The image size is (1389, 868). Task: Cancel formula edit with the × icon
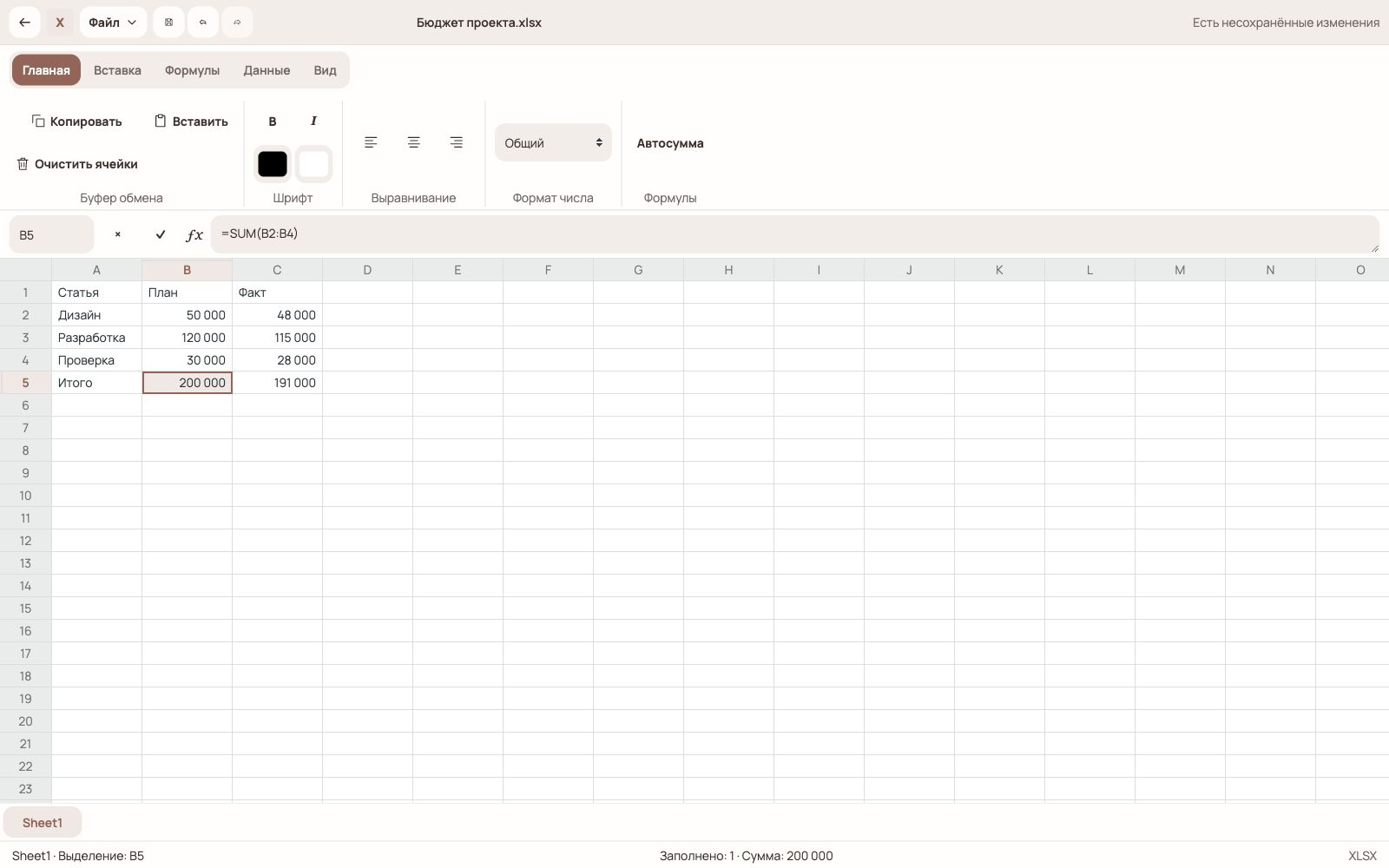click(118, 234)
